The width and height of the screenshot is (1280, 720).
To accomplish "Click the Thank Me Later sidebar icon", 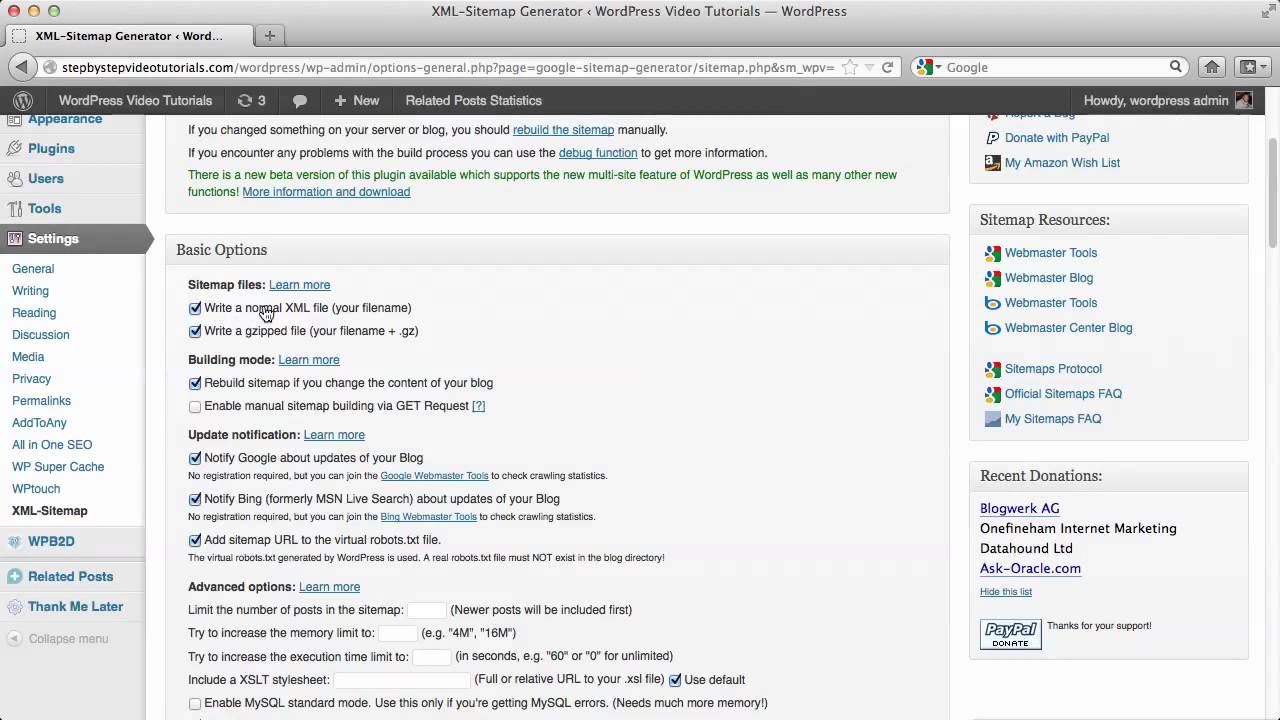I will point(14,606).
